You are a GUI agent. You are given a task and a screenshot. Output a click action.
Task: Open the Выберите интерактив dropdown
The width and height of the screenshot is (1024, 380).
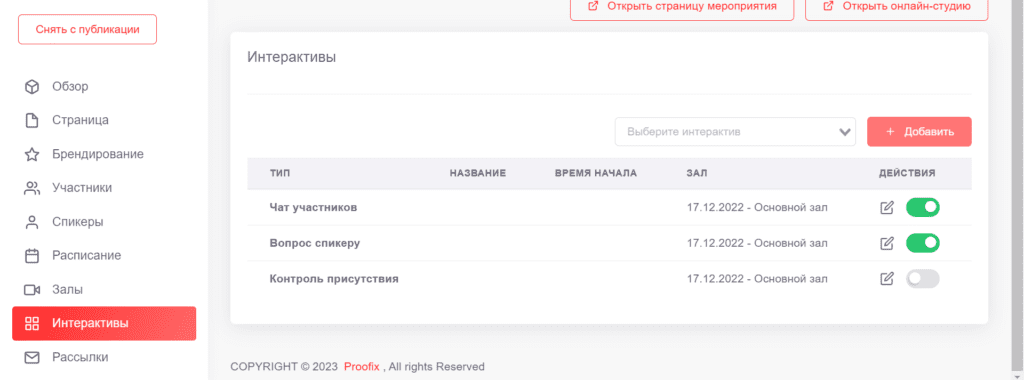tap(735, 132)
